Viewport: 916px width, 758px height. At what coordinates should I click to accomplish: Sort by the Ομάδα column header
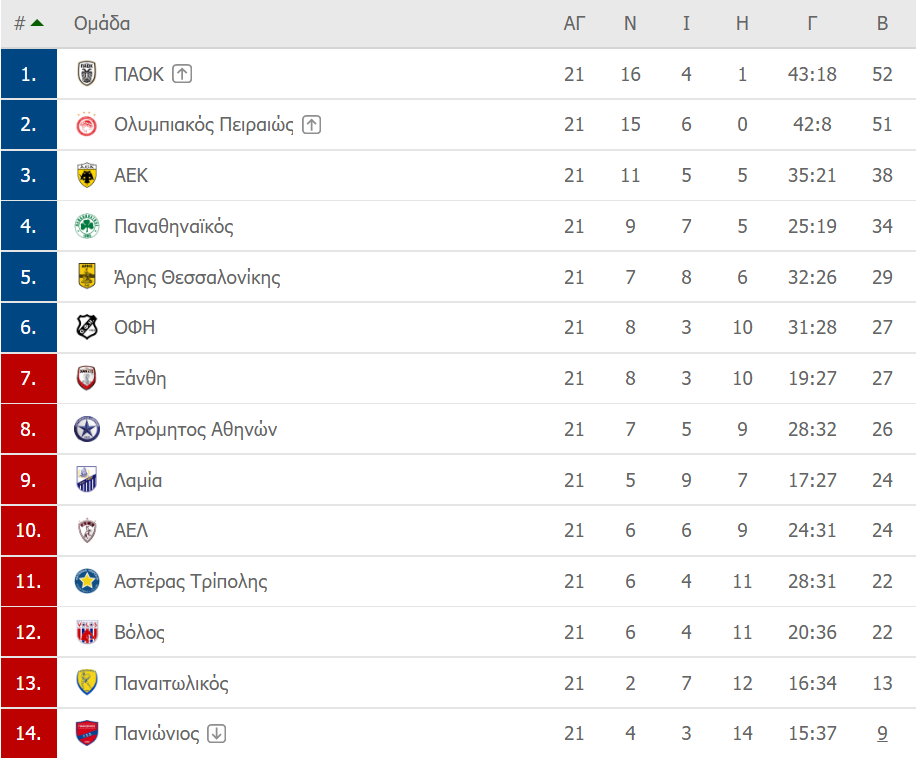click(x=102, y=23)
